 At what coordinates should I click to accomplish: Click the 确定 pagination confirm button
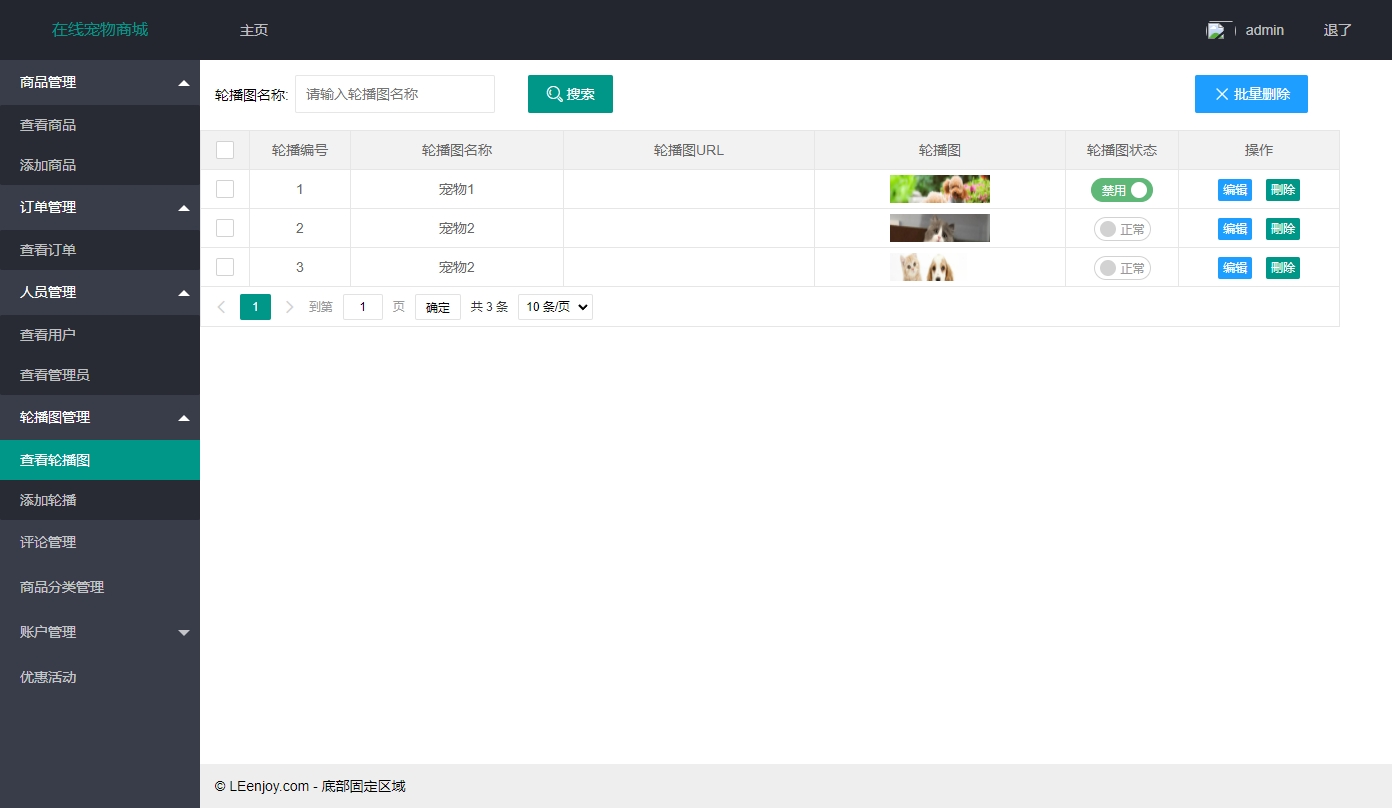click(438, 307)
